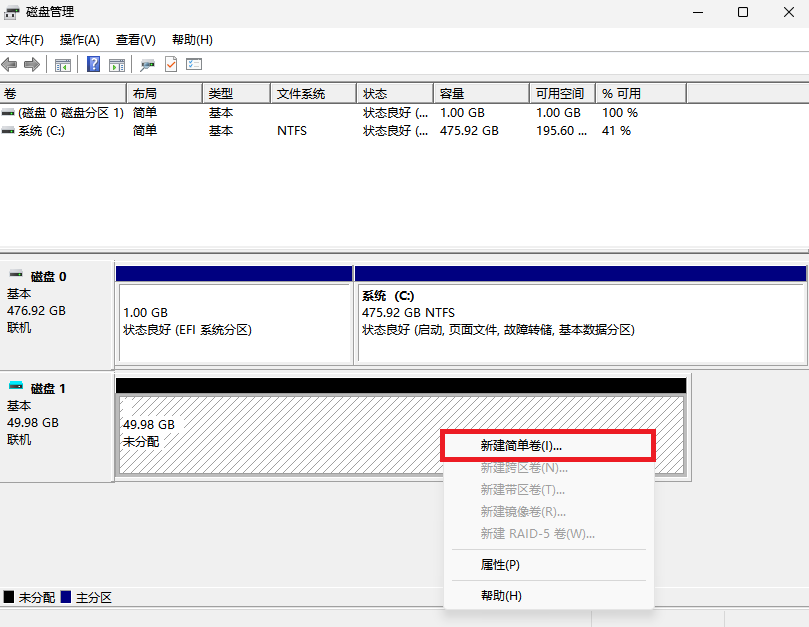
Task: Click the Back arrow in toolbar
Action: pyautogui.click(x=9, y=65)
